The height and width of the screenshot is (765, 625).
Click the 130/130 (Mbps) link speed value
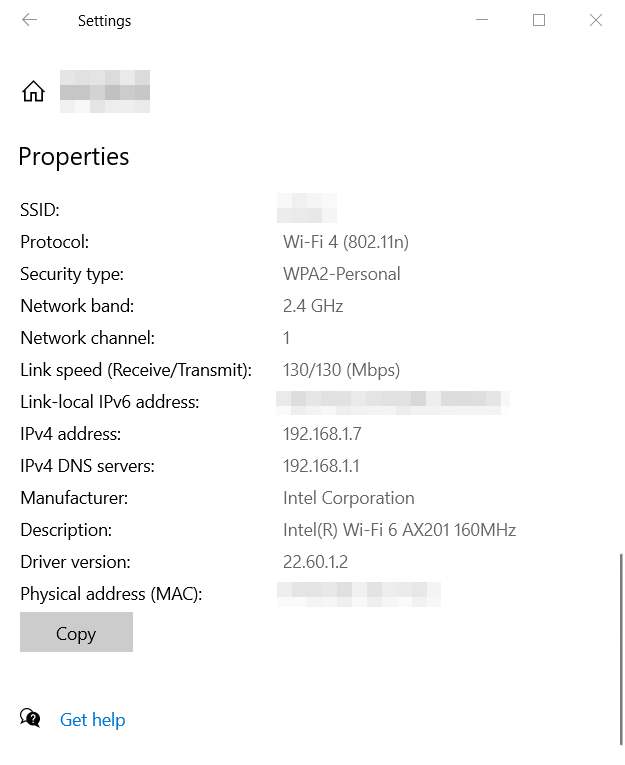coord(341,370)
